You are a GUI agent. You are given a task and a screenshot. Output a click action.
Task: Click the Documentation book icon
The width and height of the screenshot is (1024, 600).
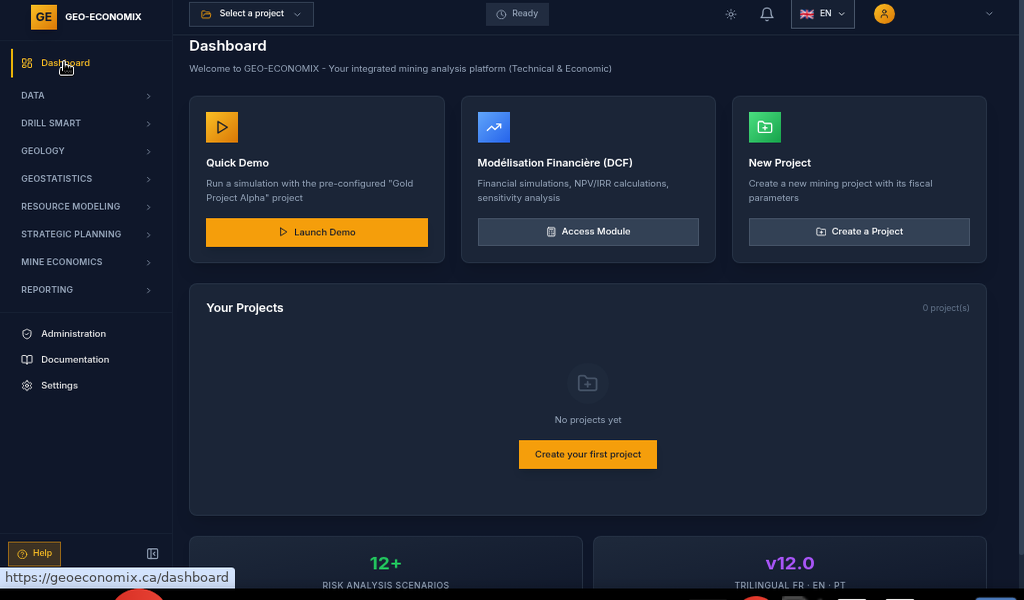[27, 360]
